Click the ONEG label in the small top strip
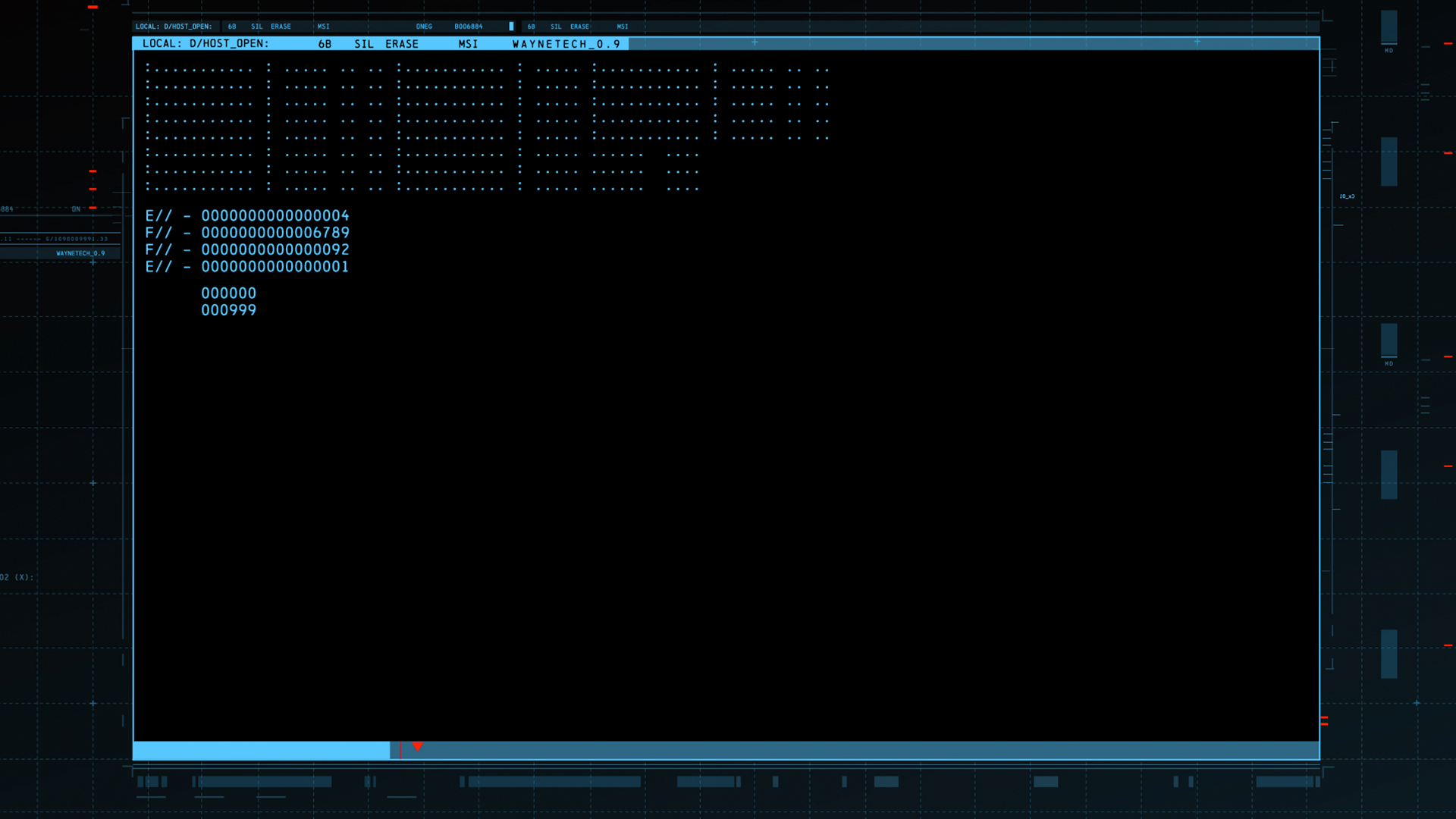The height and width of the screenshot is (819, 1456). point(424,27)
